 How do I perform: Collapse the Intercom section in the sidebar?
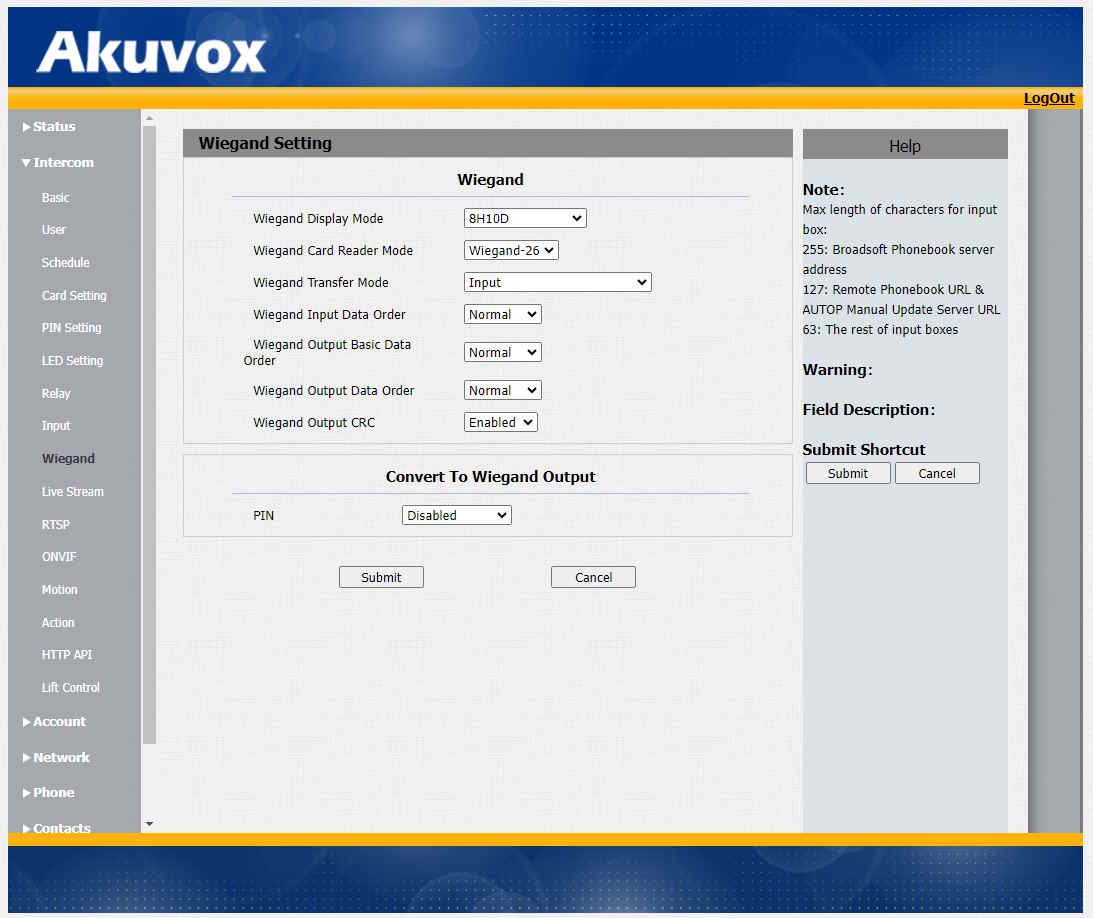(x=59, y=162)
